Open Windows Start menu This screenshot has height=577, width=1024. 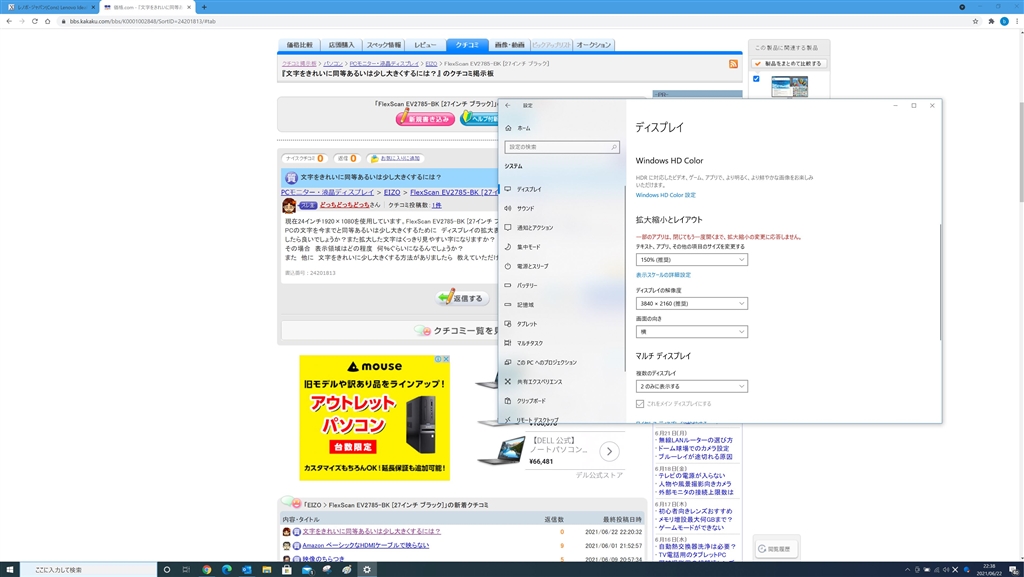coord(10,570)
